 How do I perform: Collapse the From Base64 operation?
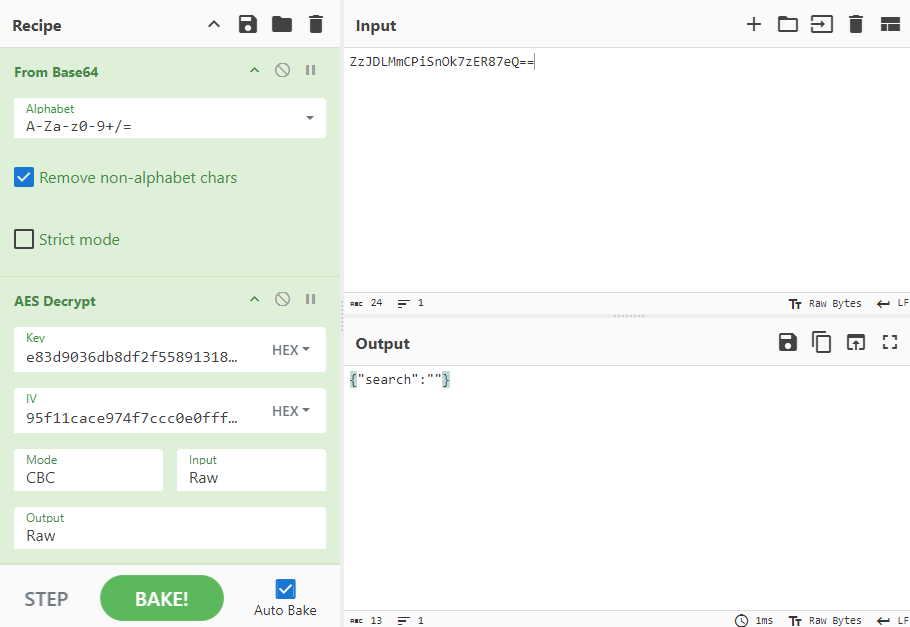pos(254,71)
